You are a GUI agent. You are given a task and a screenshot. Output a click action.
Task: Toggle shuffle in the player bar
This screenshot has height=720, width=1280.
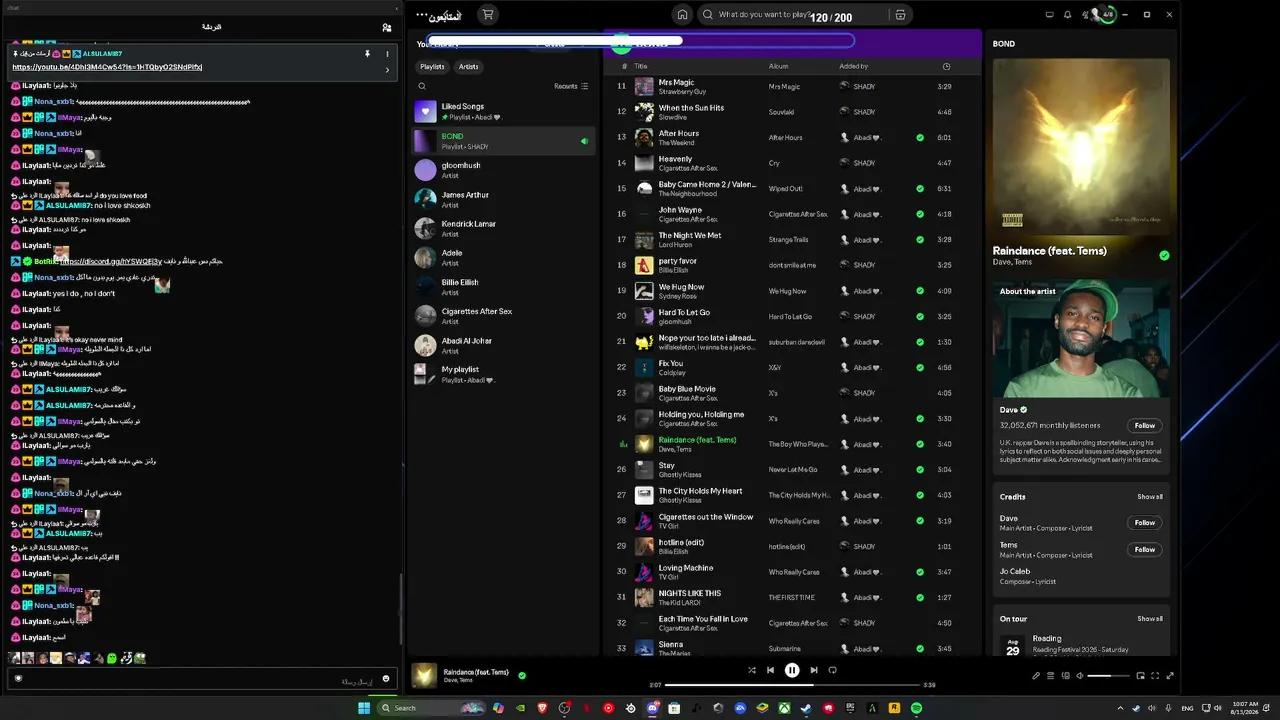click(x=752, y=670)
